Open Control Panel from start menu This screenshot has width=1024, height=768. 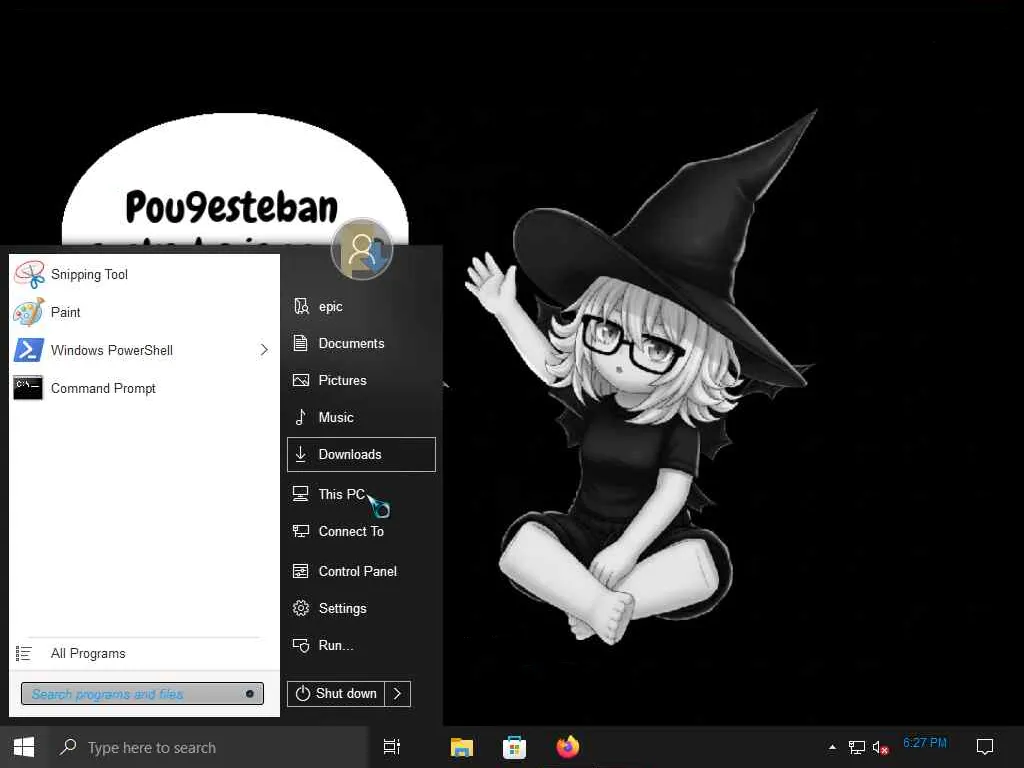click(361, 571)
